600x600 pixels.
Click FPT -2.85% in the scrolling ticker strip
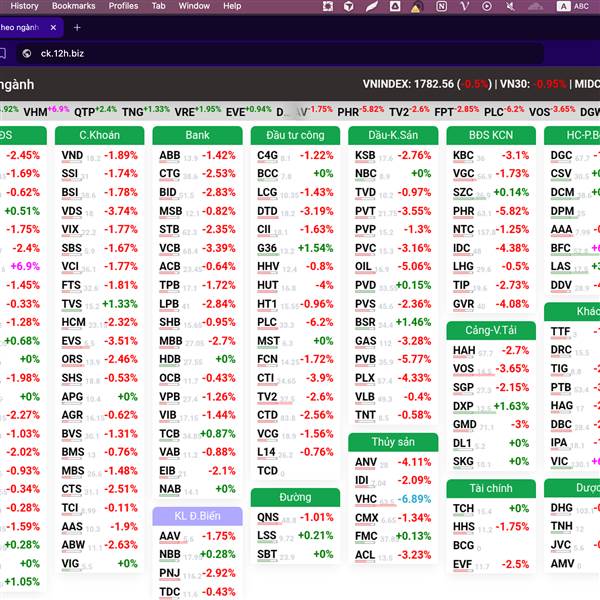click(x=457, y=111)
